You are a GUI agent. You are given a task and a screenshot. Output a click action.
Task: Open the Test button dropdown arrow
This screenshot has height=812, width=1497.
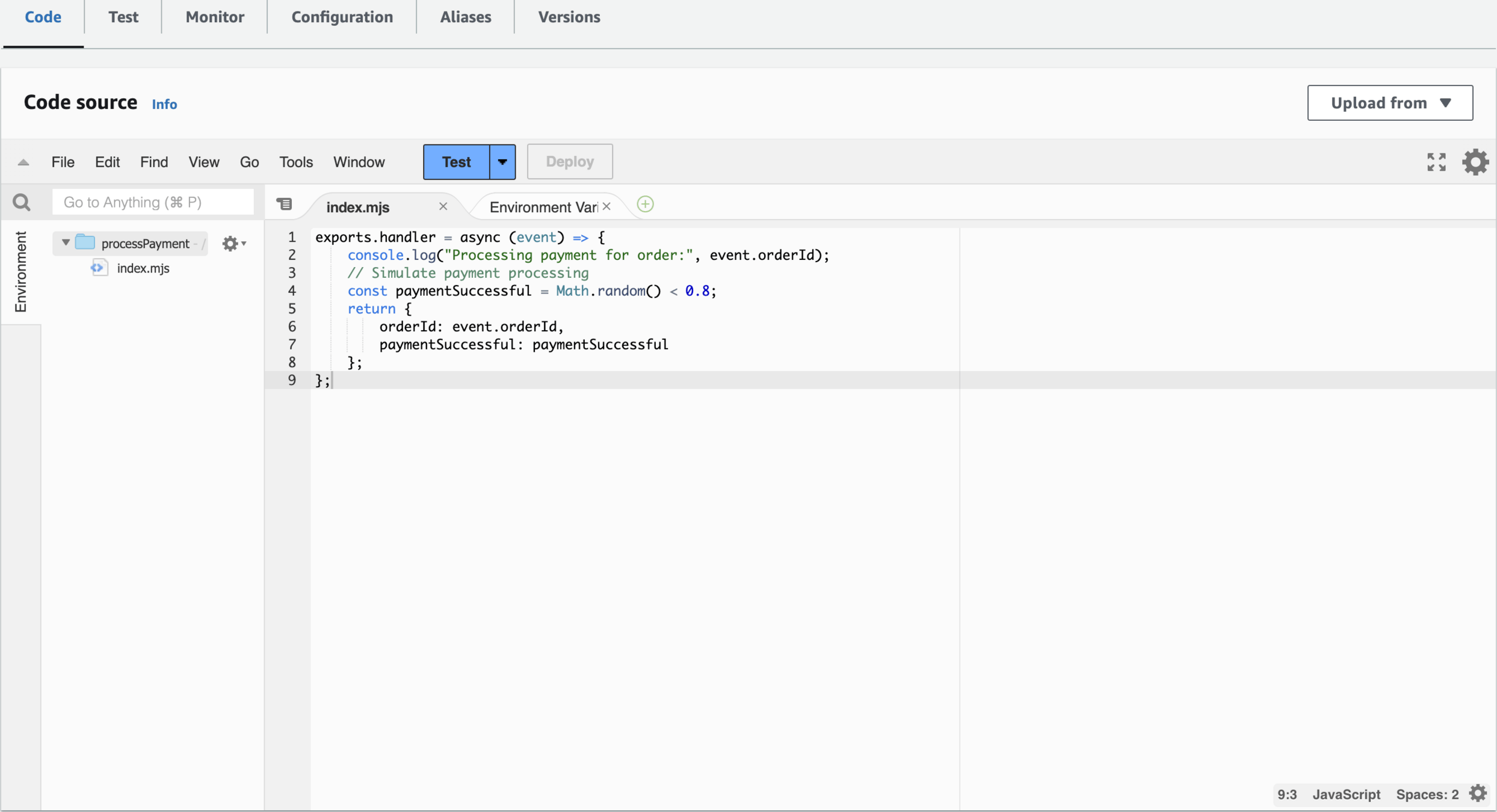point(502,162)
